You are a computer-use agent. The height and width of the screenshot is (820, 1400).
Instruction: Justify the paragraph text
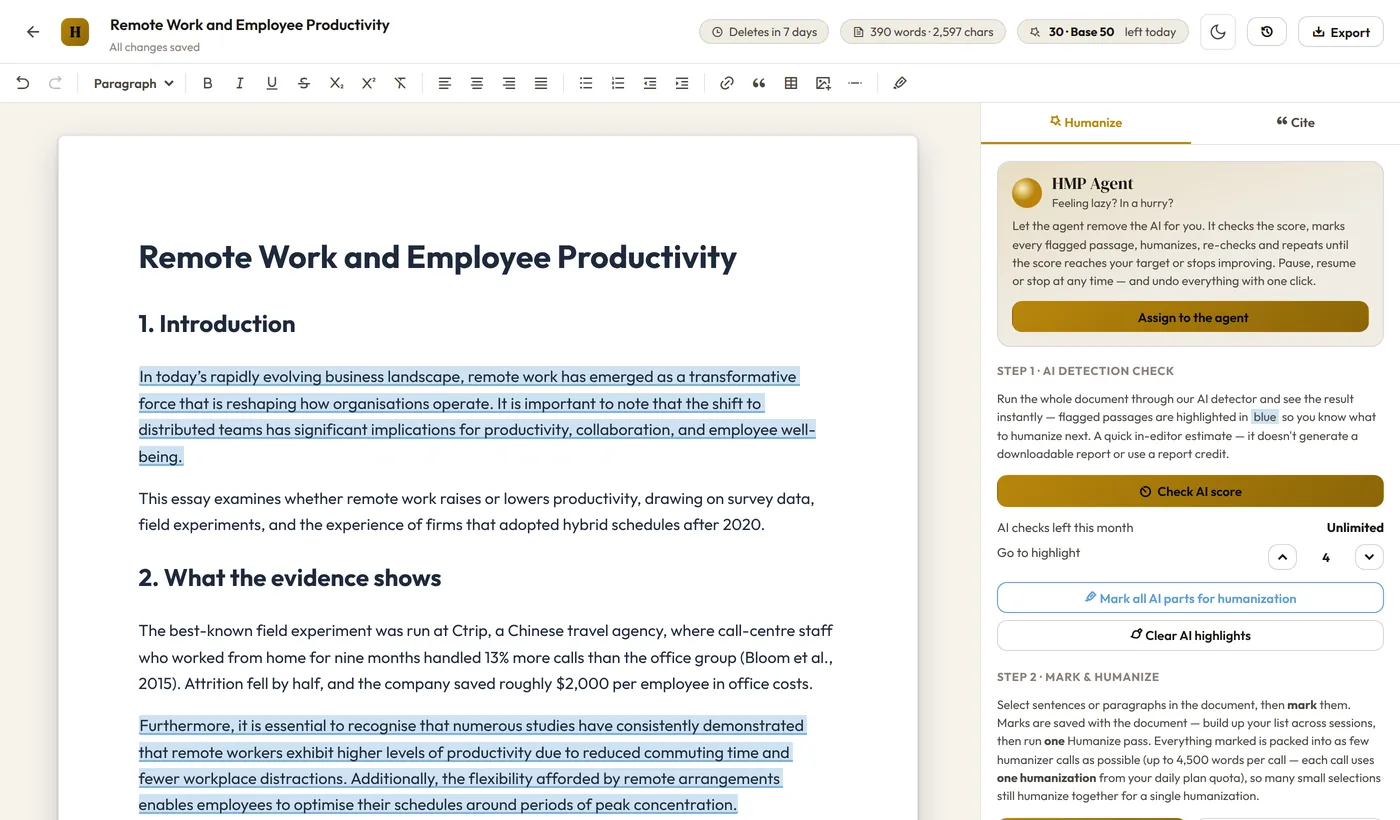click(x=541, y=84)
